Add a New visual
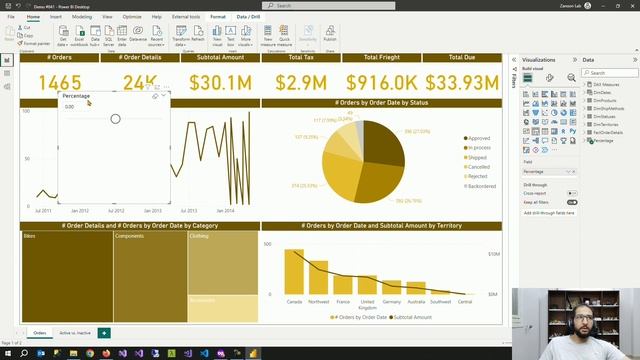The width and height of the screenshot is (640, 360). pos(217,36)
